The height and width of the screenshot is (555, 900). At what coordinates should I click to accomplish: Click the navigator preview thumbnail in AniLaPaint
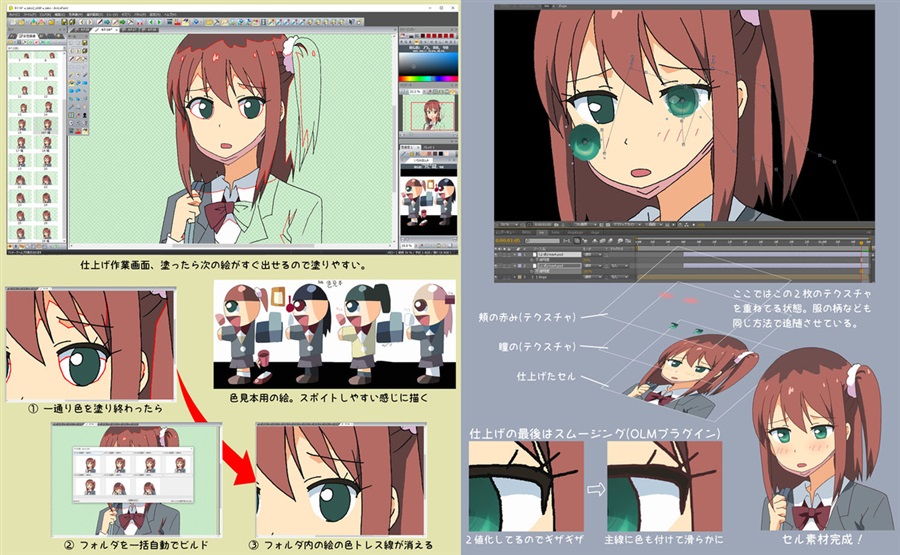click(428, 112)
